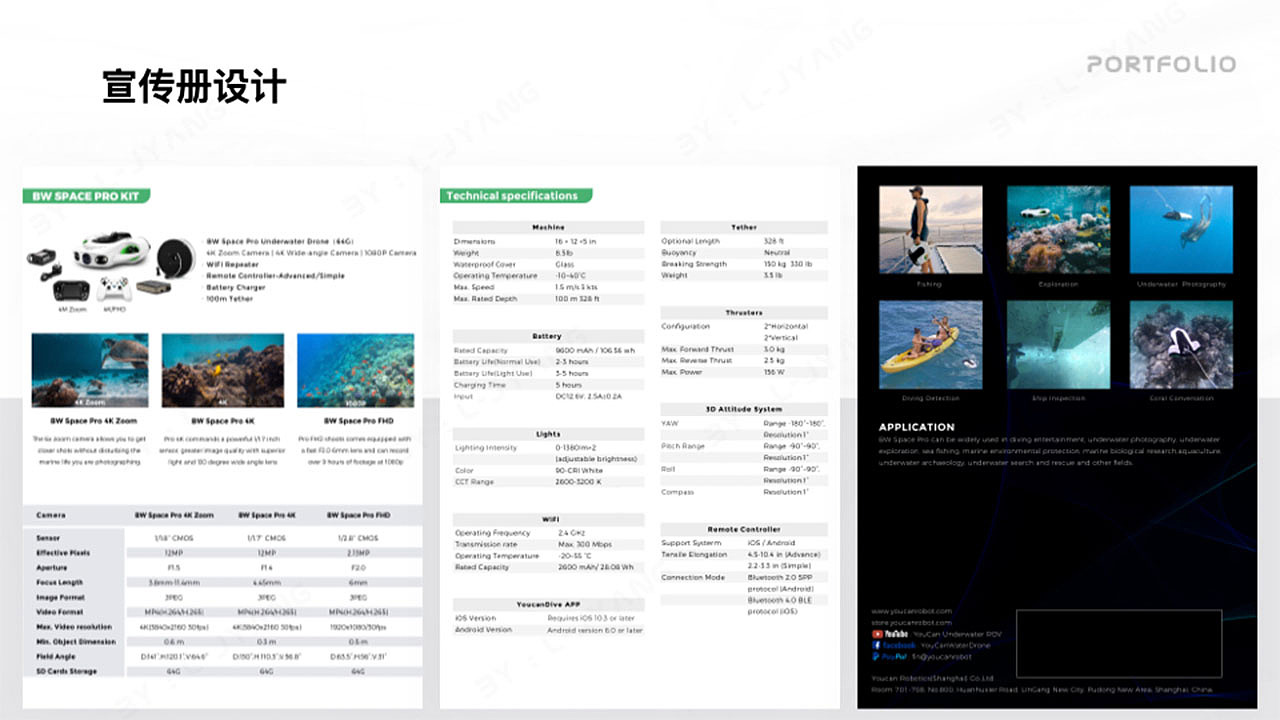Click the 3D Attitude System section header
Viewport: 1280px width, 720px height.
click(x=744, y=409)
